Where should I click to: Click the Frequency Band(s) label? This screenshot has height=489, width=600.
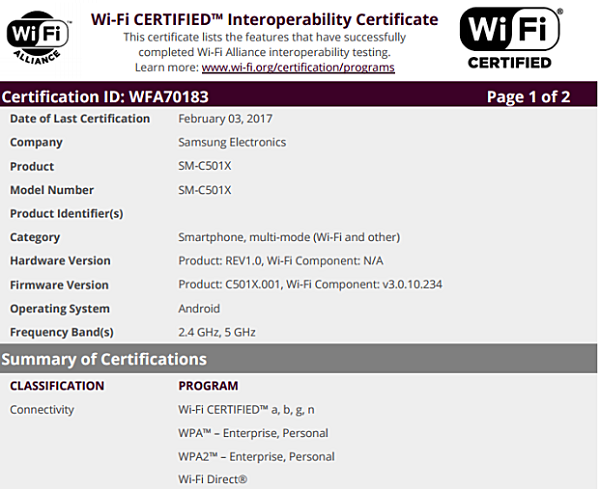click(x=62, y=332)
